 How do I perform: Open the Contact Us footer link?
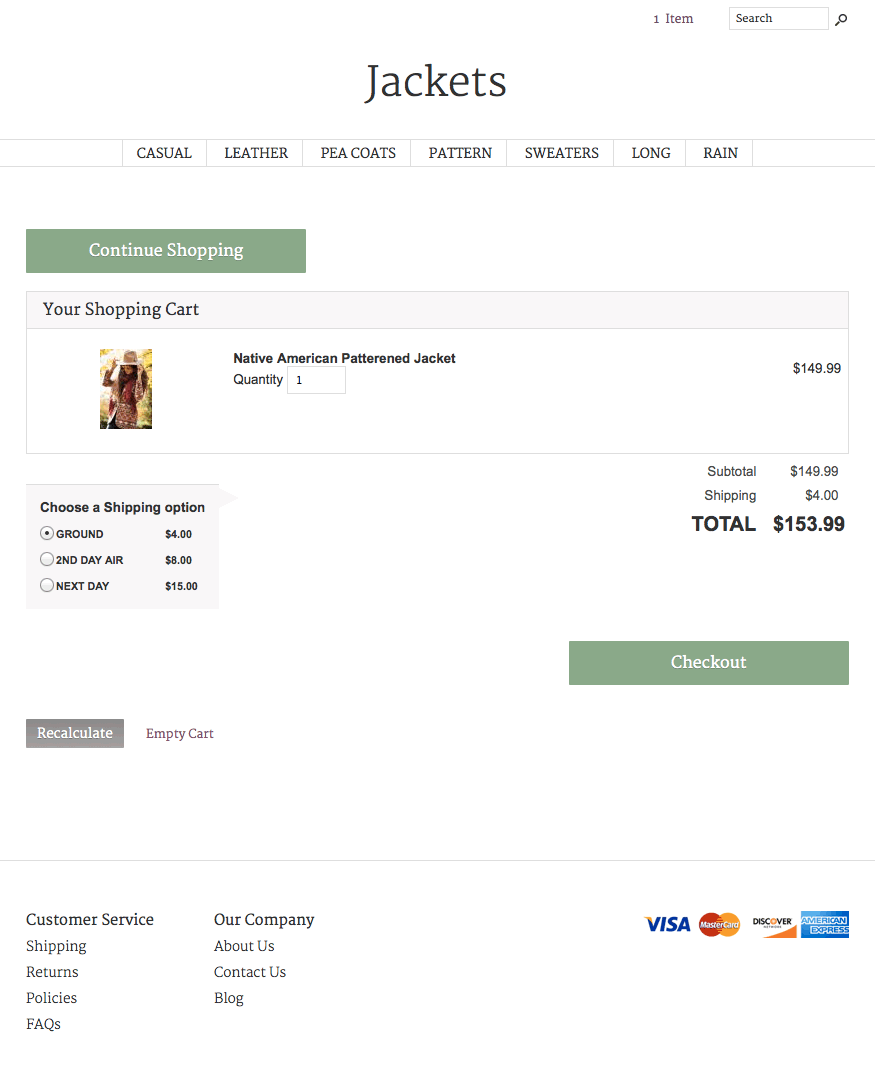250,972
